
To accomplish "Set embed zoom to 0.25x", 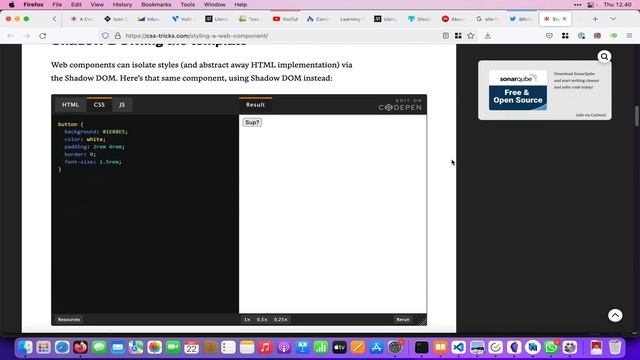I will pos(280,320).
